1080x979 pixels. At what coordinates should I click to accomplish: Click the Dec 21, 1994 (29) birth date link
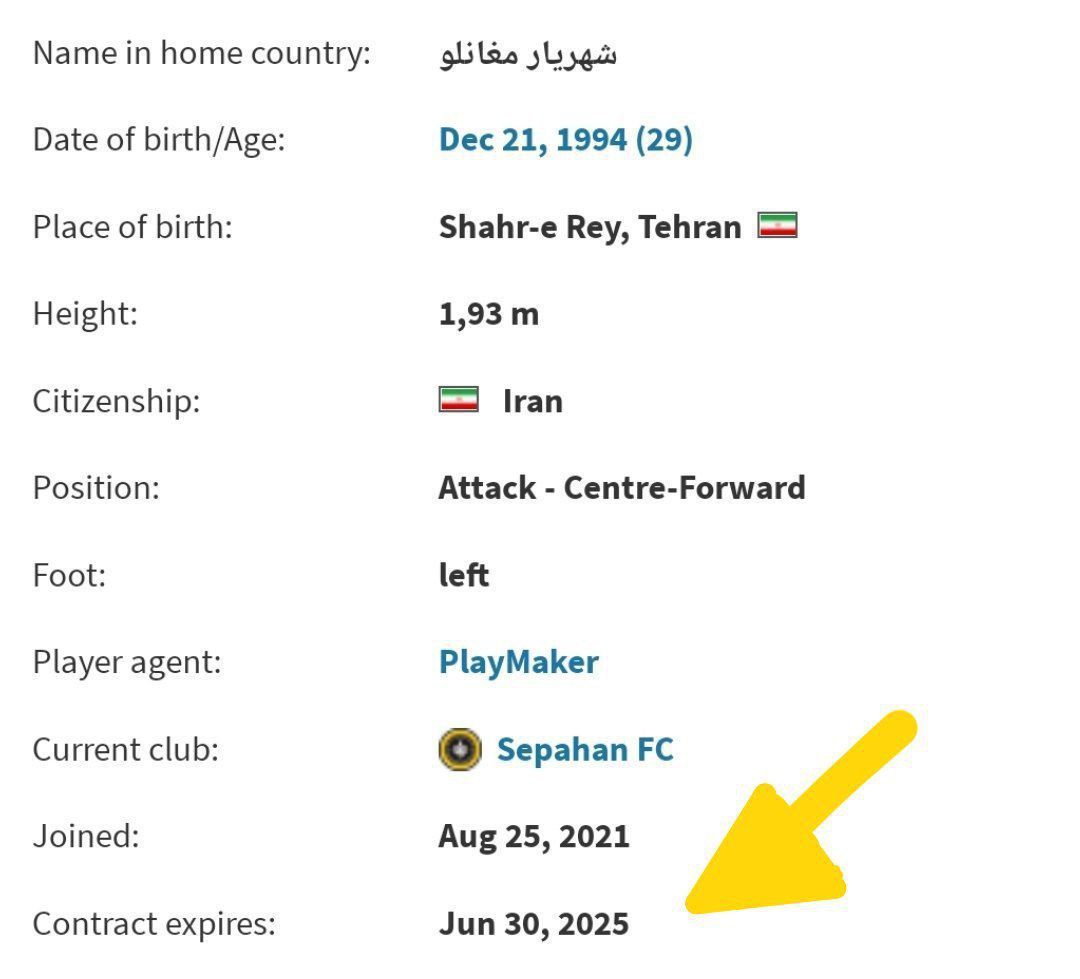[x=565, y=140]
